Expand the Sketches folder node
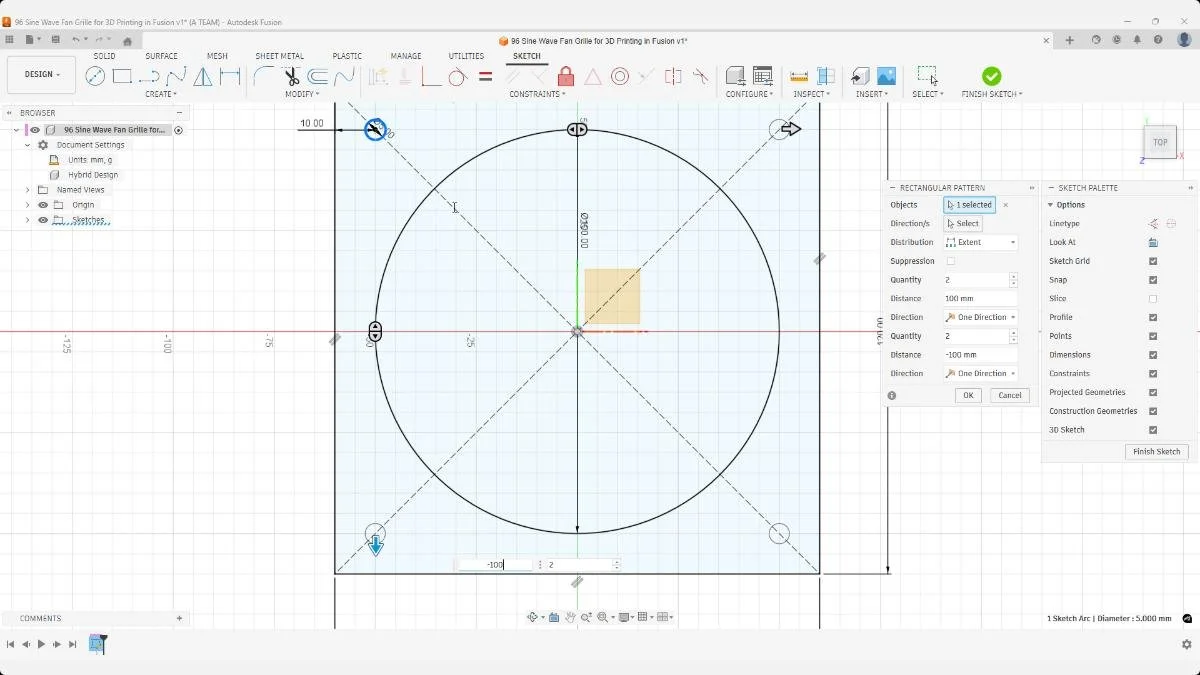Viewport: 1200px width, 675px height. pos(27,220)
